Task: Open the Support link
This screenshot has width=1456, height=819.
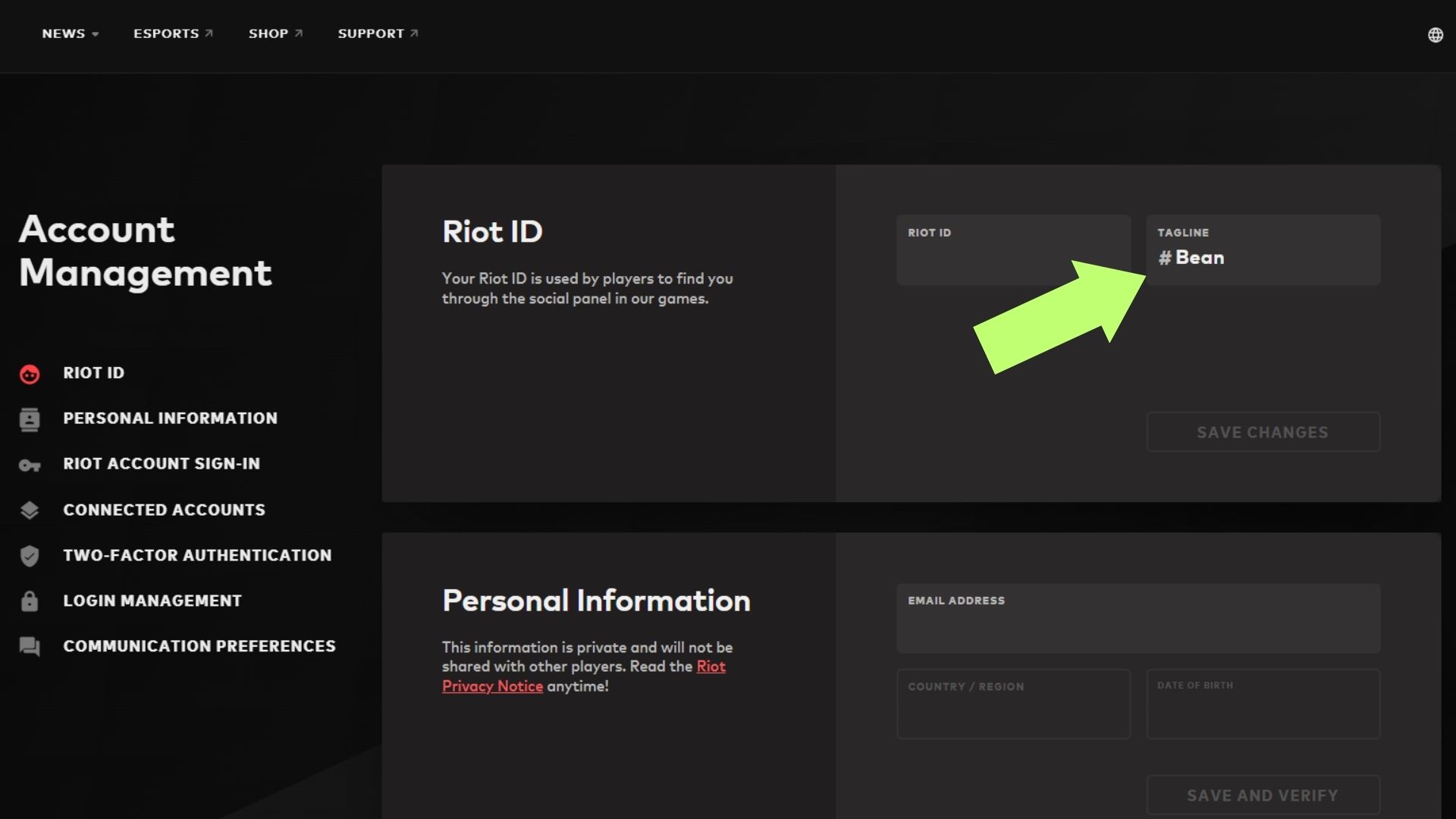Action: [x=378, y=33]
